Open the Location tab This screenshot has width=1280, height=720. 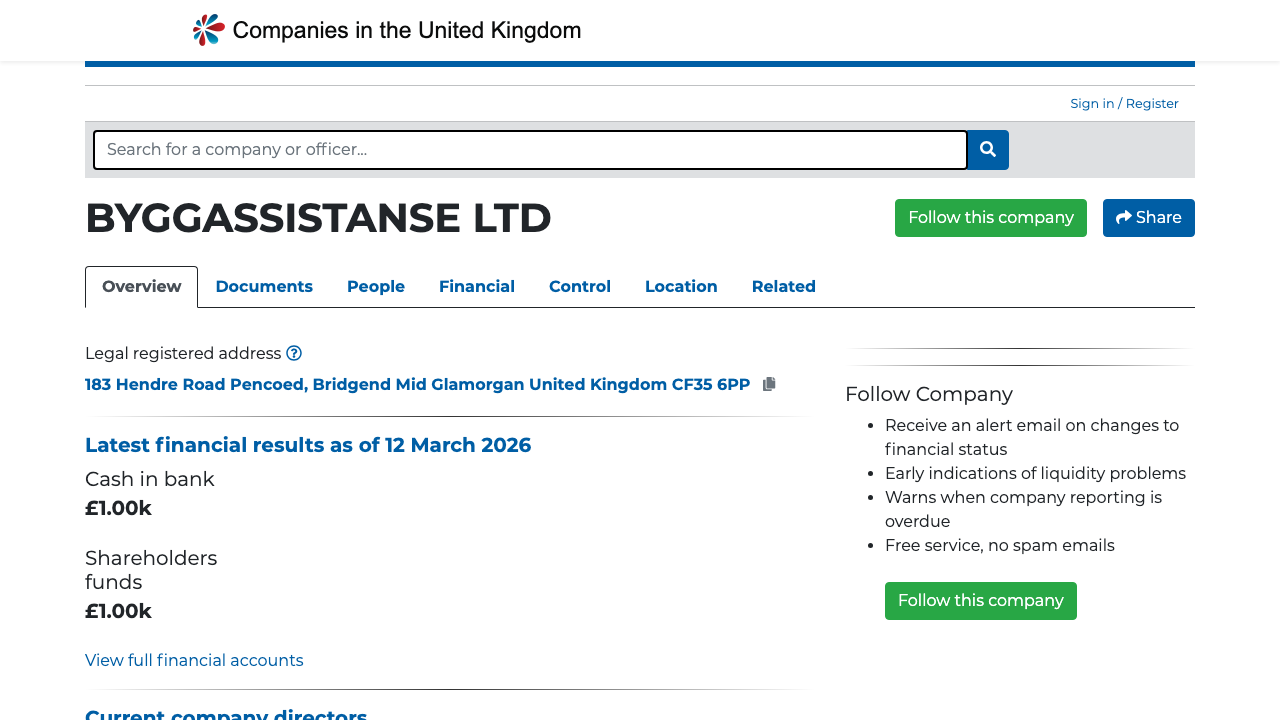click(681, 287)
